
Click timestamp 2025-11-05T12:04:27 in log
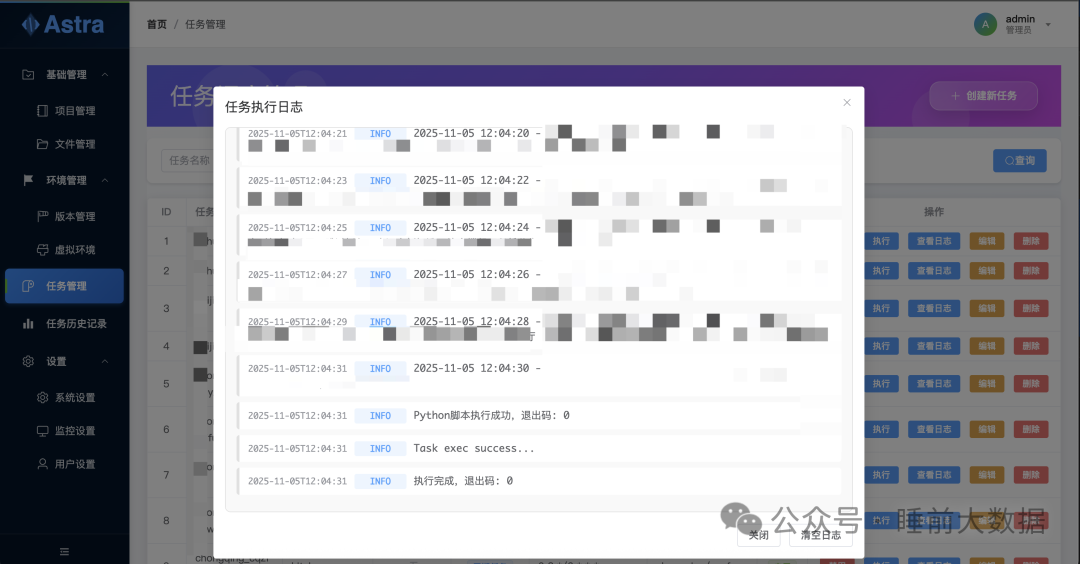tap(297, 275)
